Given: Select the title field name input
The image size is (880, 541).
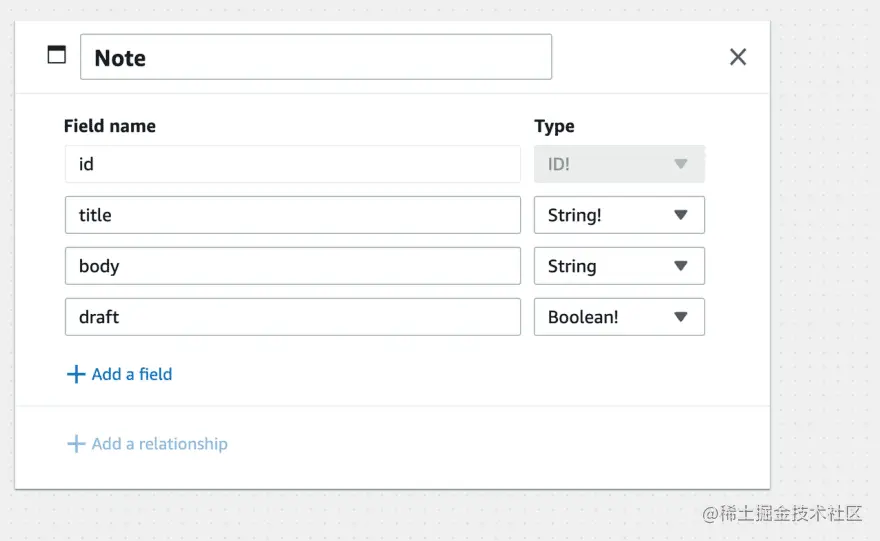Looking at the screenshot, I should [292, 215].
